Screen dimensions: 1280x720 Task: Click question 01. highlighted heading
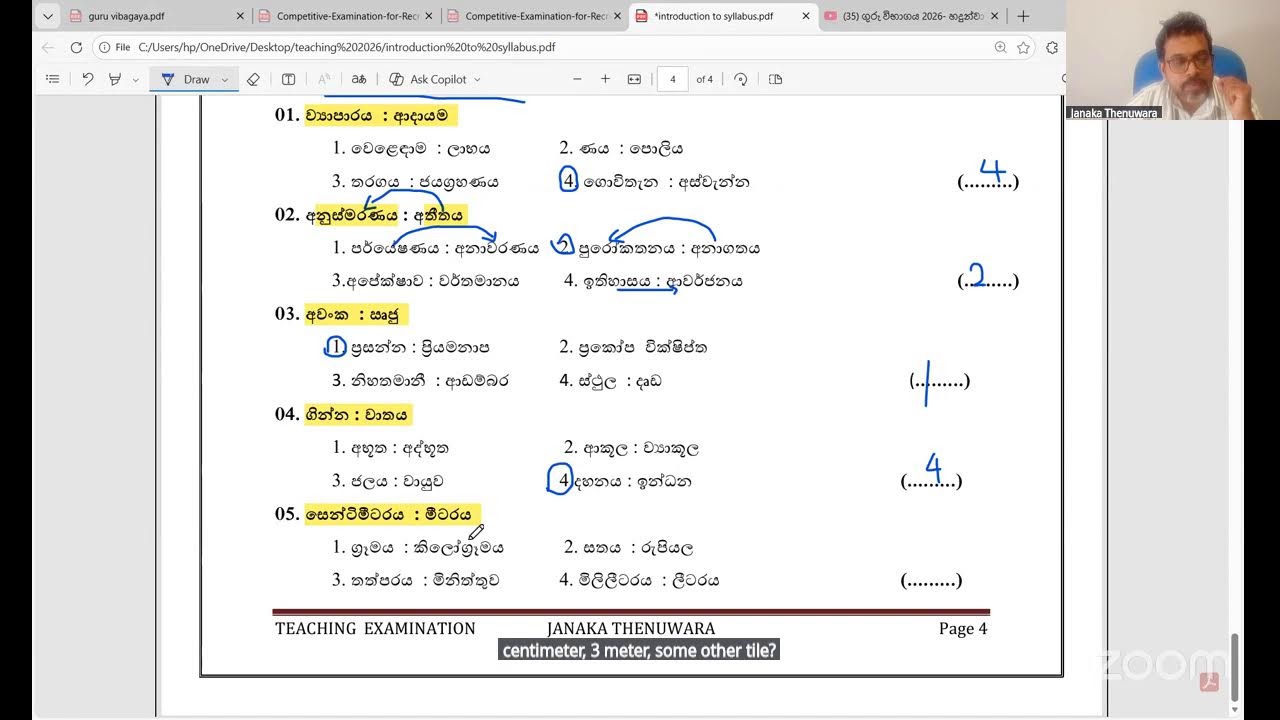pos(381,115)
